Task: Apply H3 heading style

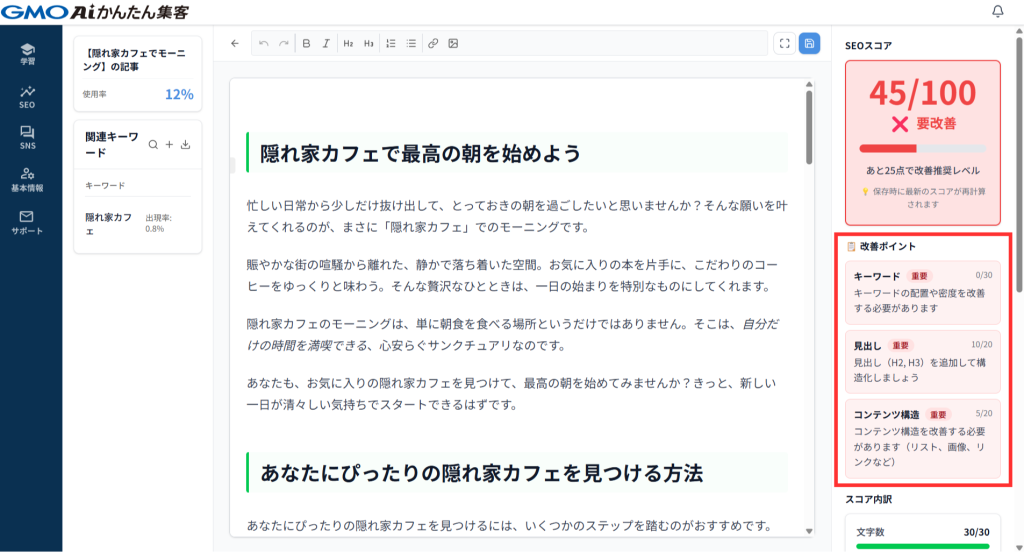Action: pos(369,44)
